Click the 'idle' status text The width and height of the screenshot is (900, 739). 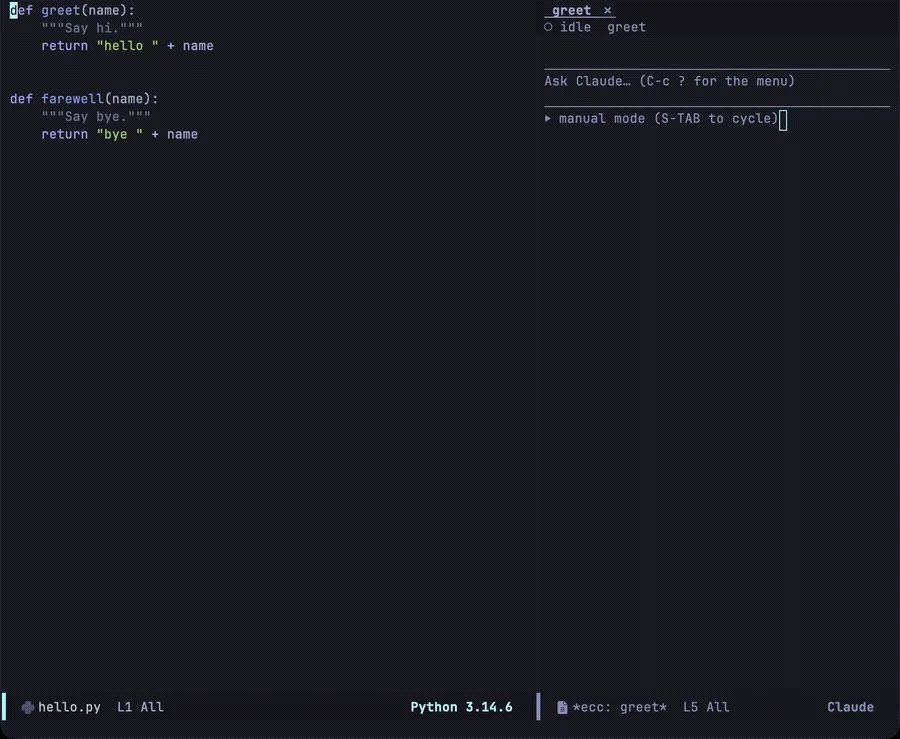[x=575, y=27]
